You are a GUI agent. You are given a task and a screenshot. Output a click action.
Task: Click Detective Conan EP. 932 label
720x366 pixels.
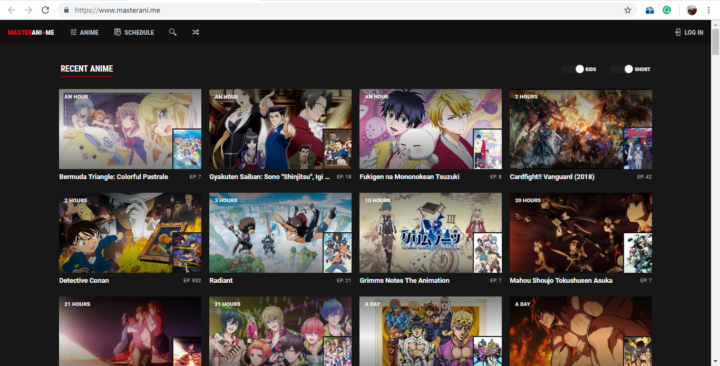(x=192, y=281)
